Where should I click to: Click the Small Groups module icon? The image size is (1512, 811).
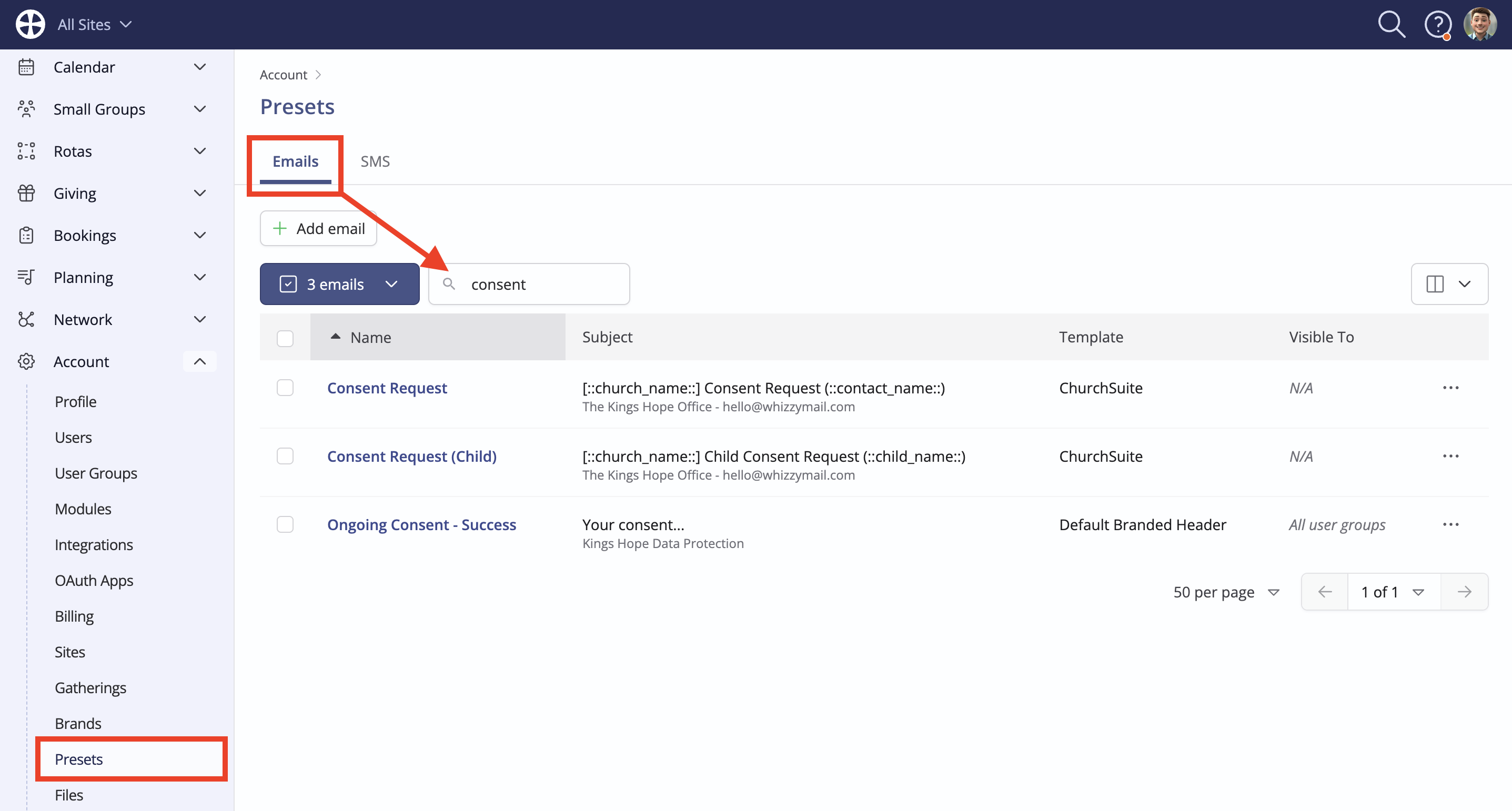(26, 109)
